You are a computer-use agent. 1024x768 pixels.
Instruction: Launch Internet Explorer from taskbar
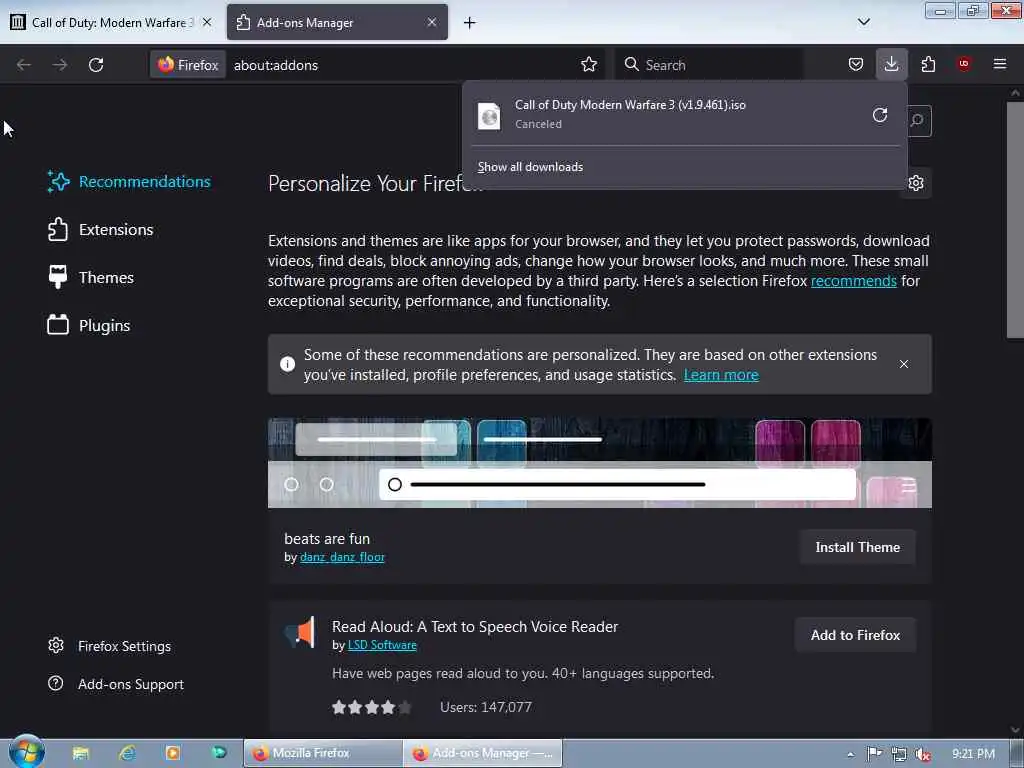(x=127, y=753)
